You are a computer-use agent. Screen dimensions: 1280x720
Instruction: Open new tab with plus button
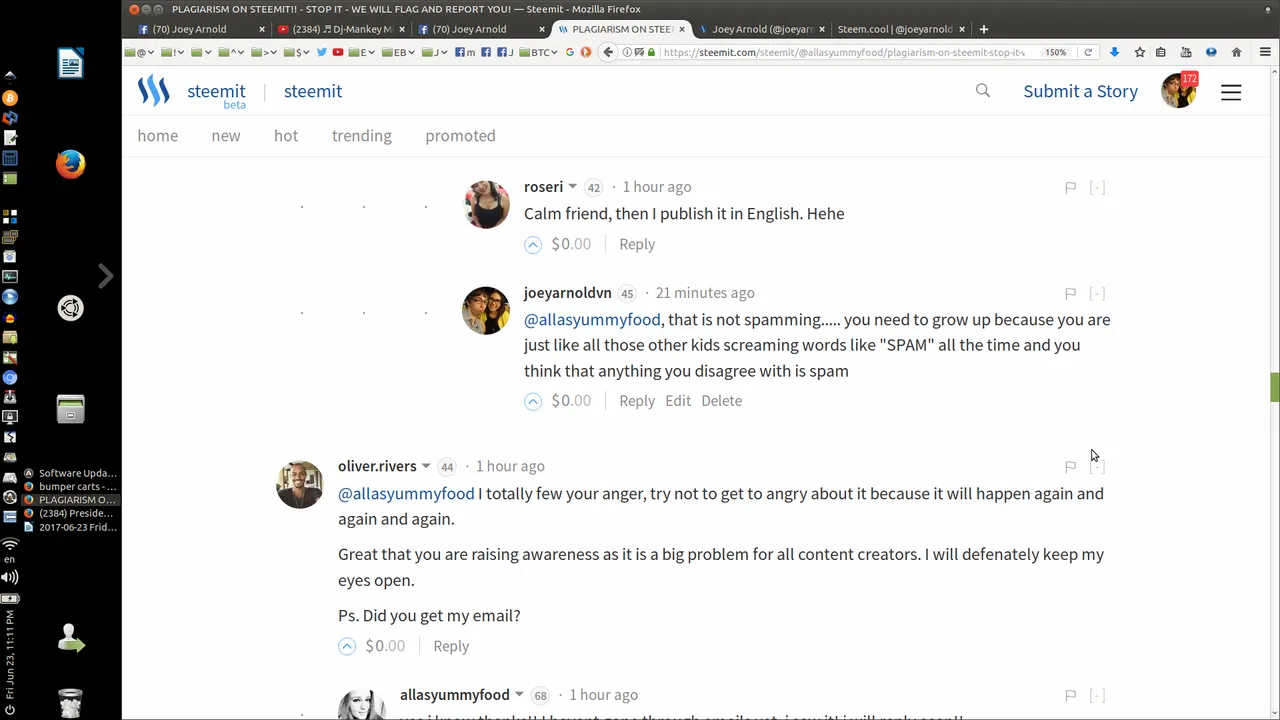pyautogui.click(x=984, y=29)
